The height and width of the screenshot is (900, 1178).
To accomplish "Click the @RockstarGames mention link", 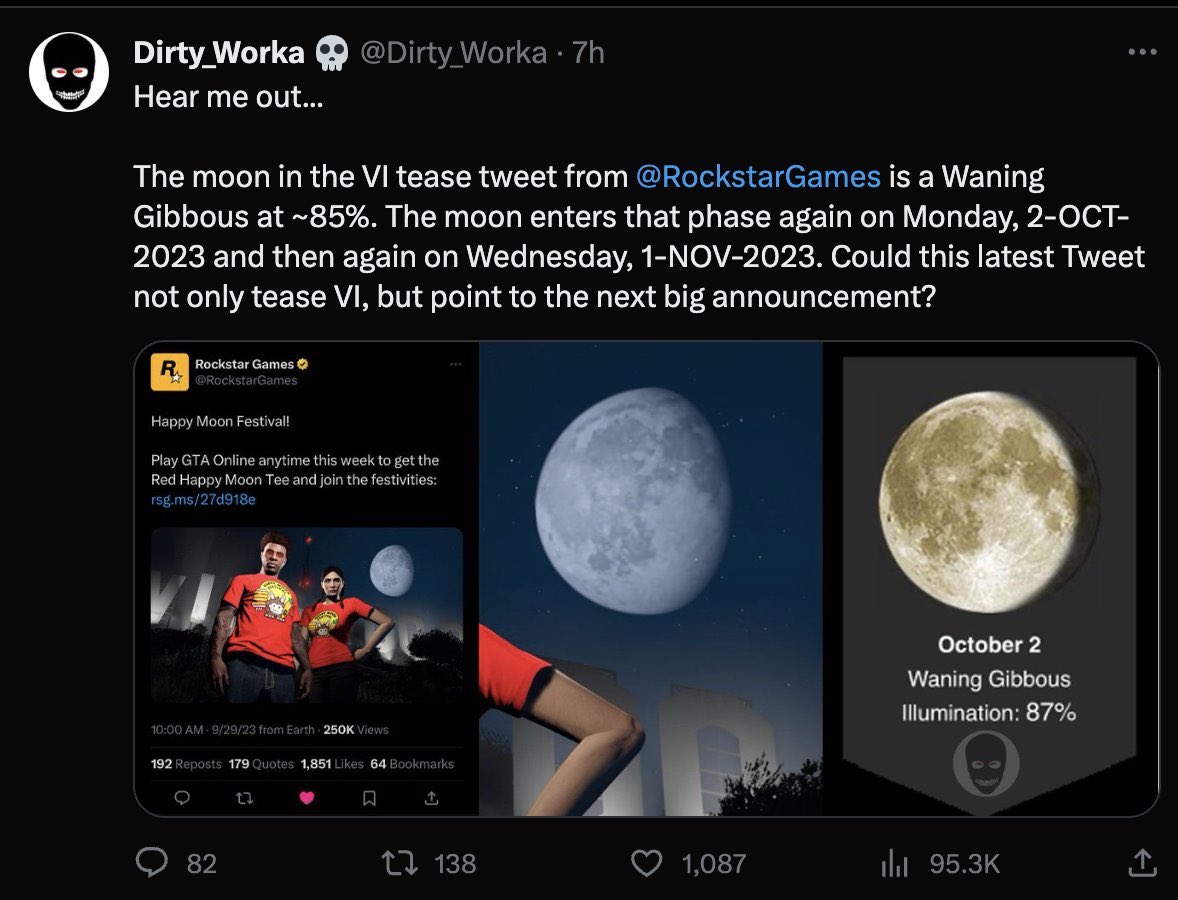I will tap(758, 177).
